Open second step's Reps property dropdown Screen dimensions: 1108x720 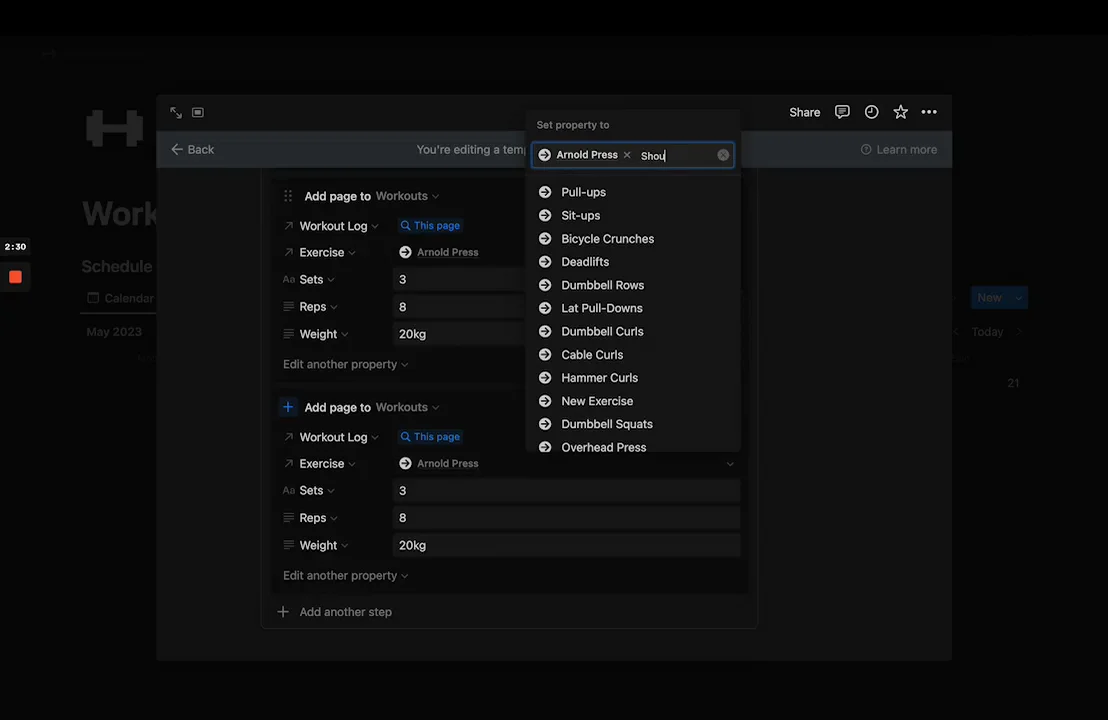318,518
